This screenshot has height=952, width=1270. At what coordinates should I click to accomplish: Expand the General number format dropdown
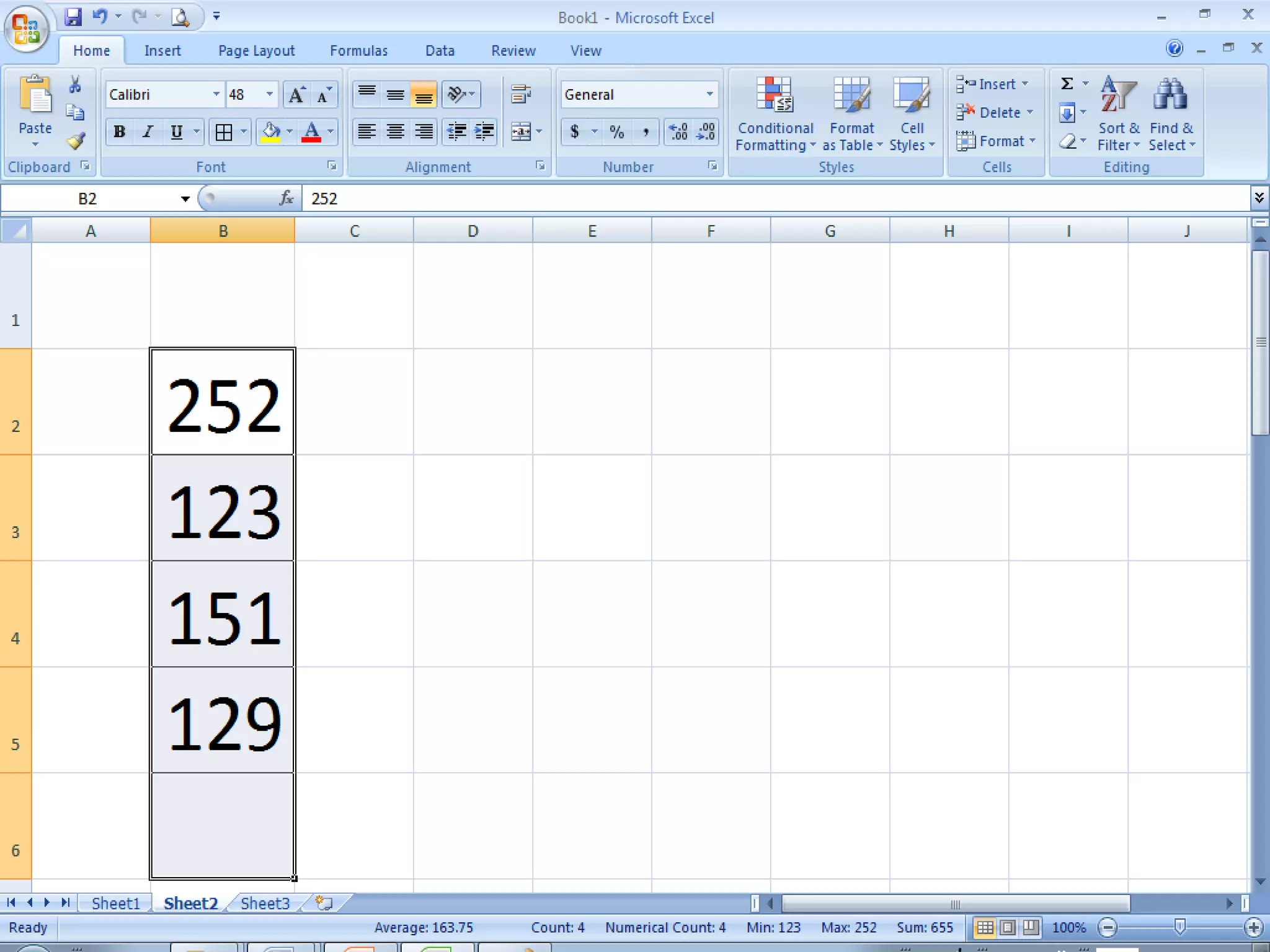click(709, 94)
